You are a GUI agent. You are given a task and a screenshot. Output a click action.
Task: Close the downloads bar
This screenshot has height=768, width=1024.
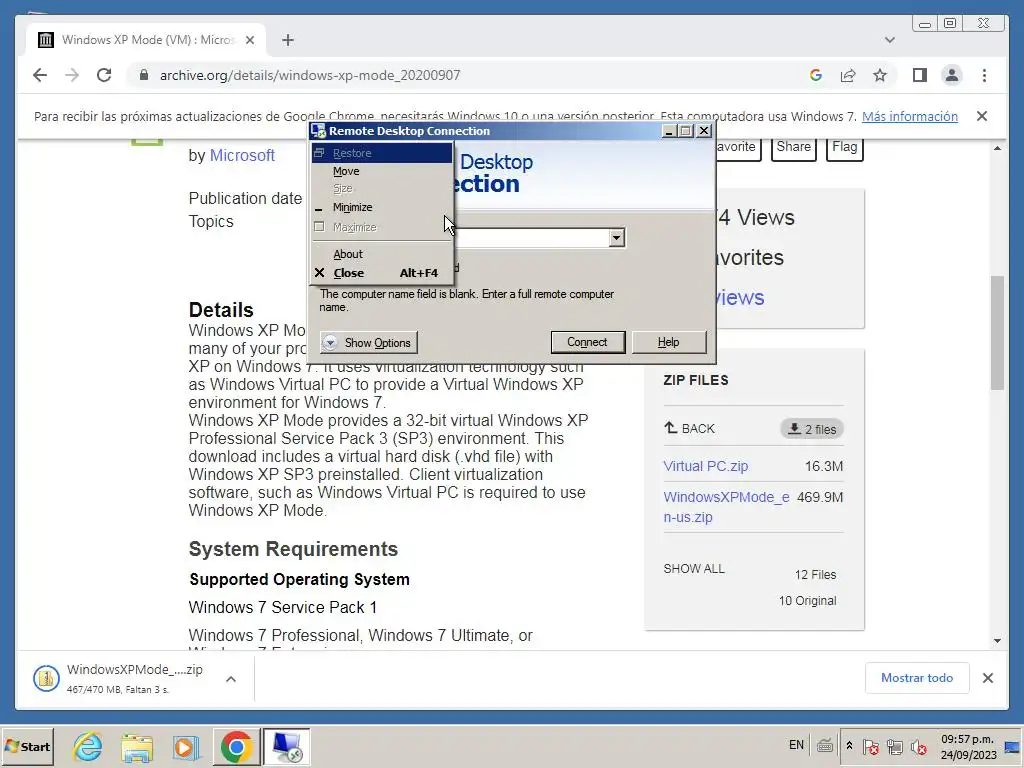point(988,678)
